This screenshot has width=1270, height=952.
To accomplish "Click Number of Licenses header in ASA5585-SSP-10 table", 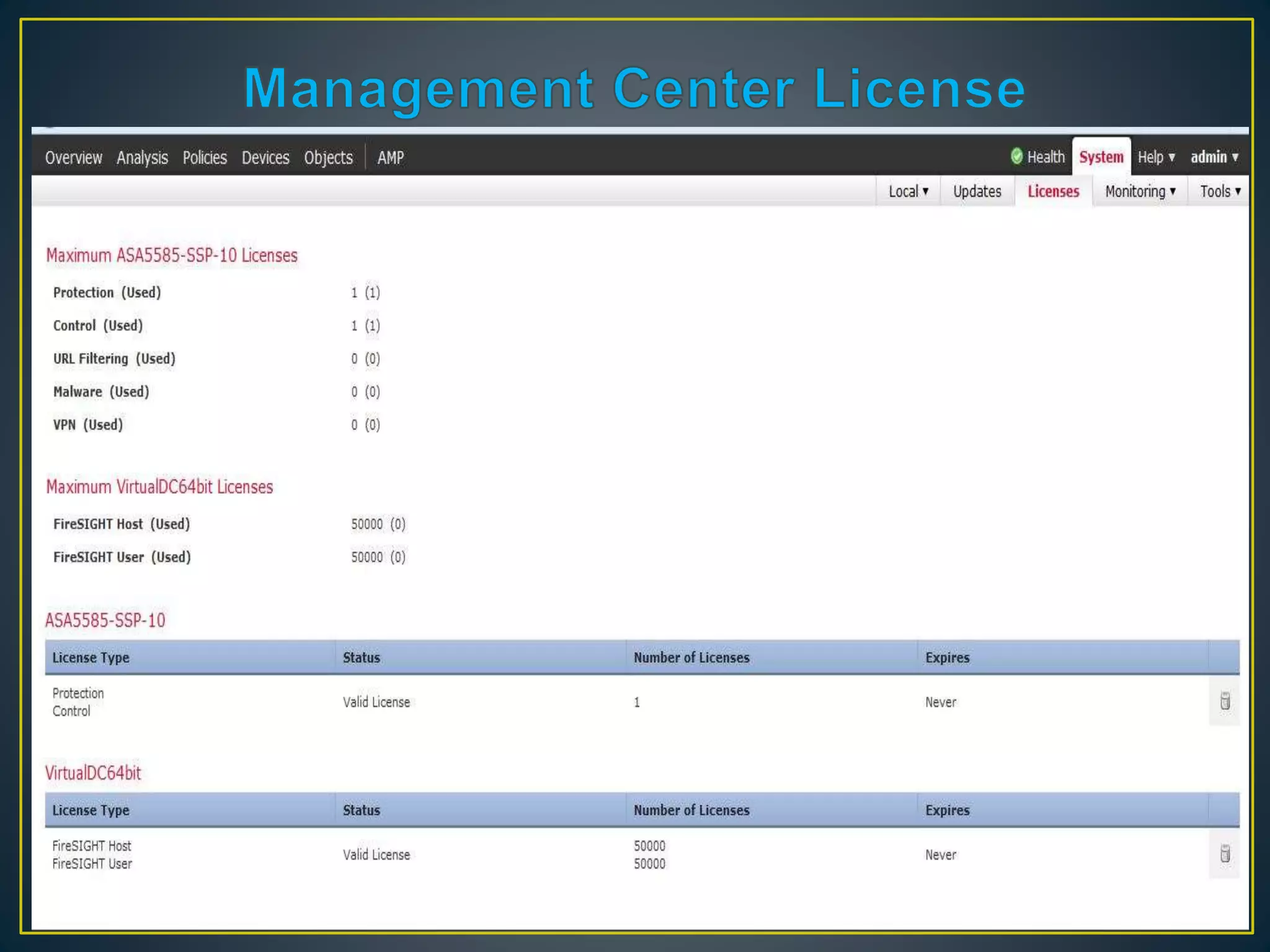I will pyautogui.click(x=691, y=658).
